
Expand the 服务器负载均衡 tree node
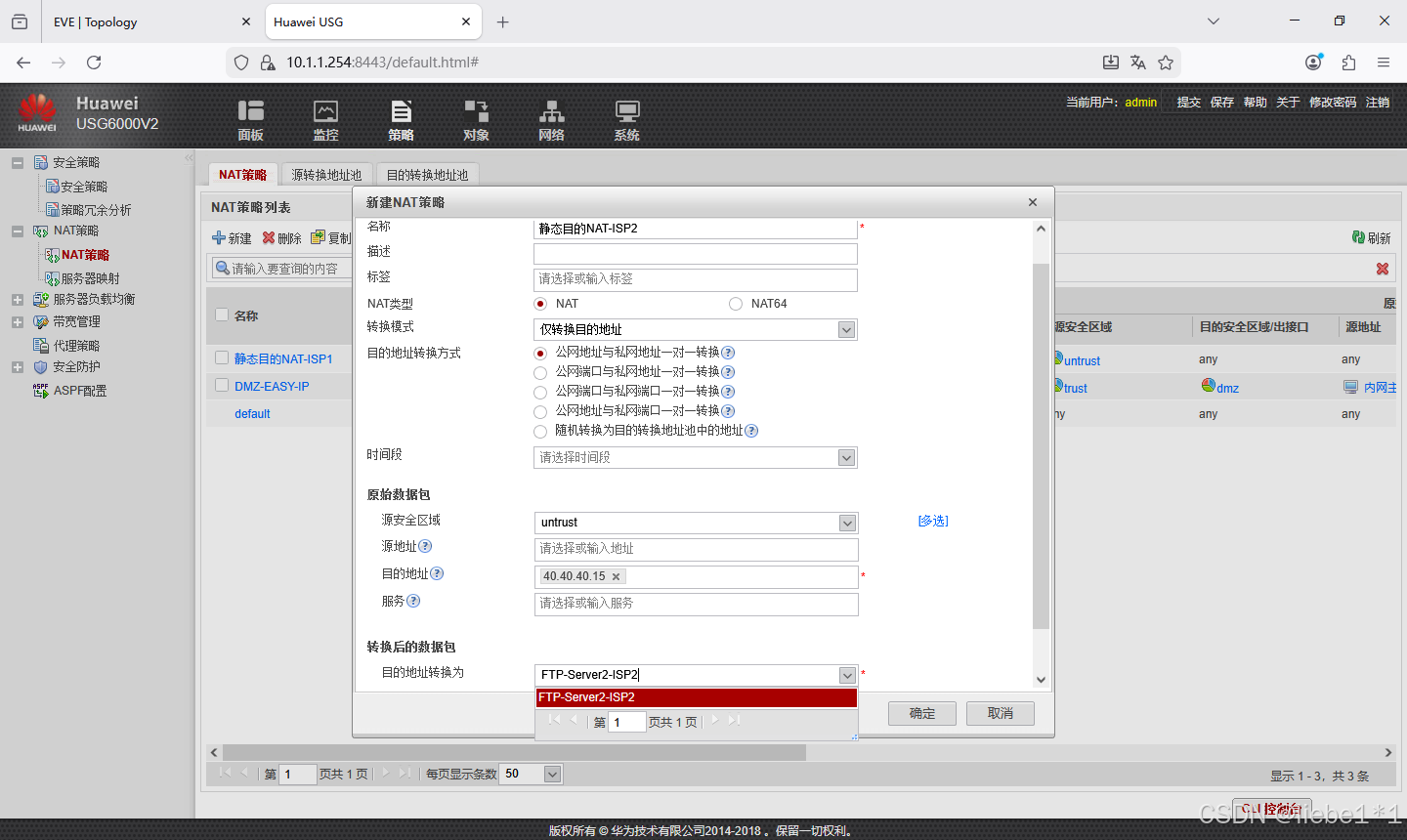(18, 300)
